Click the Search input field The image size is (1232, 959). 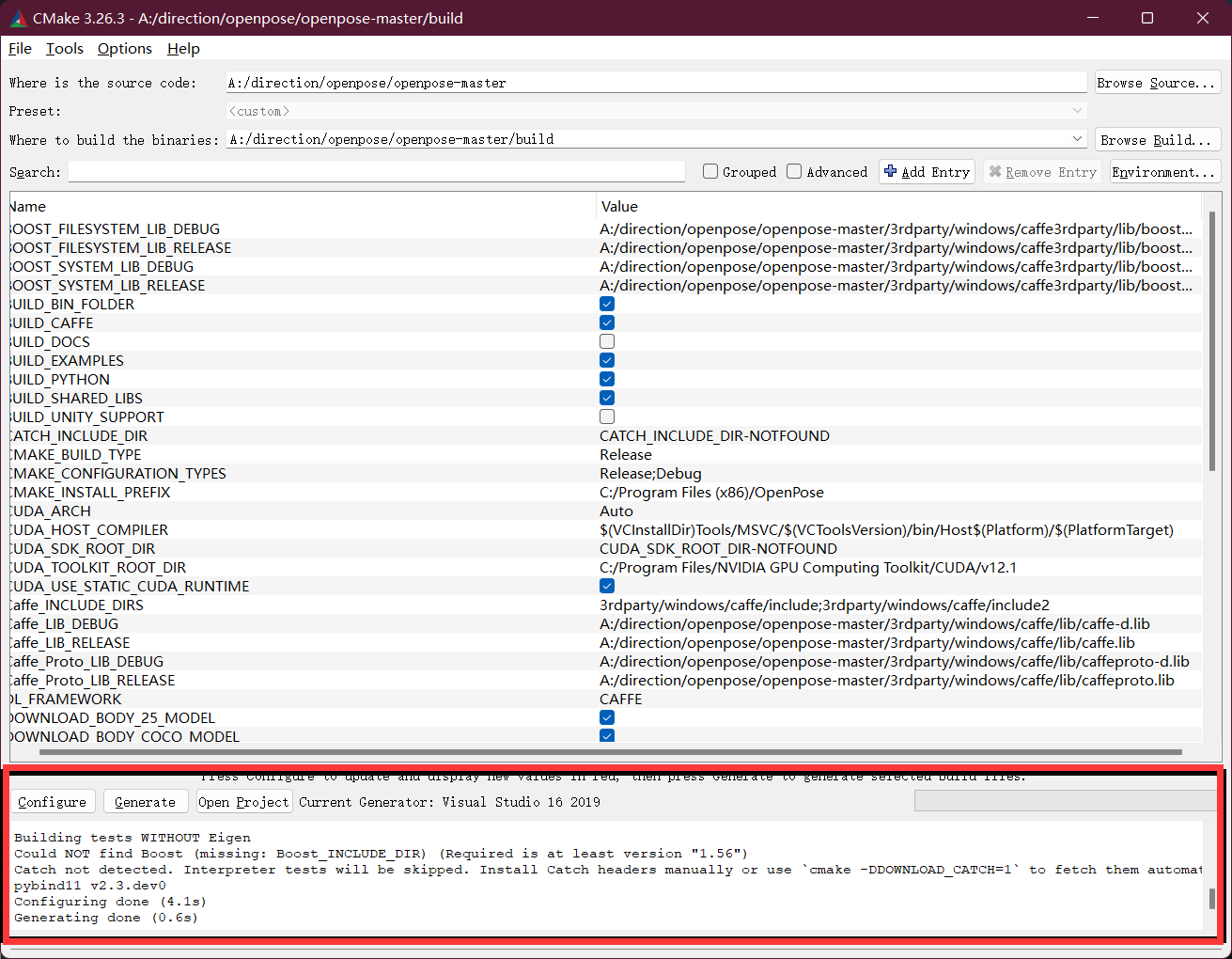pyautogui.click(x=376, y=172)
